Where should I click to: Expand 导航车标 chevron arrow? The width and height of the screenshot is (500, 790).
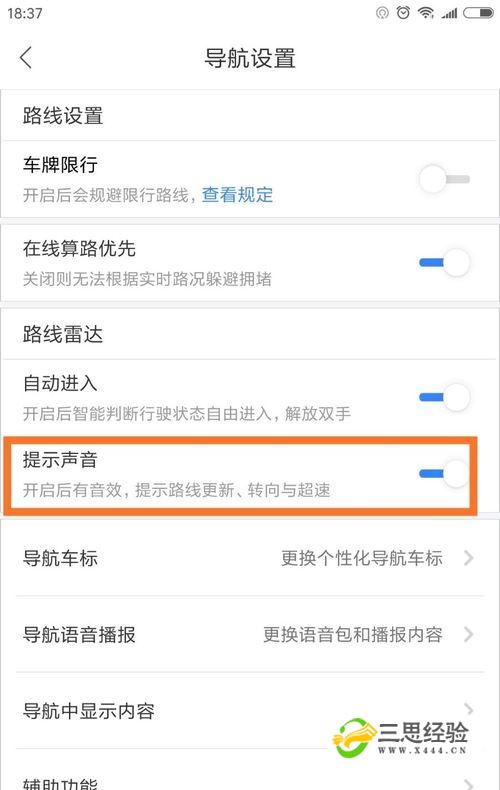469,558
